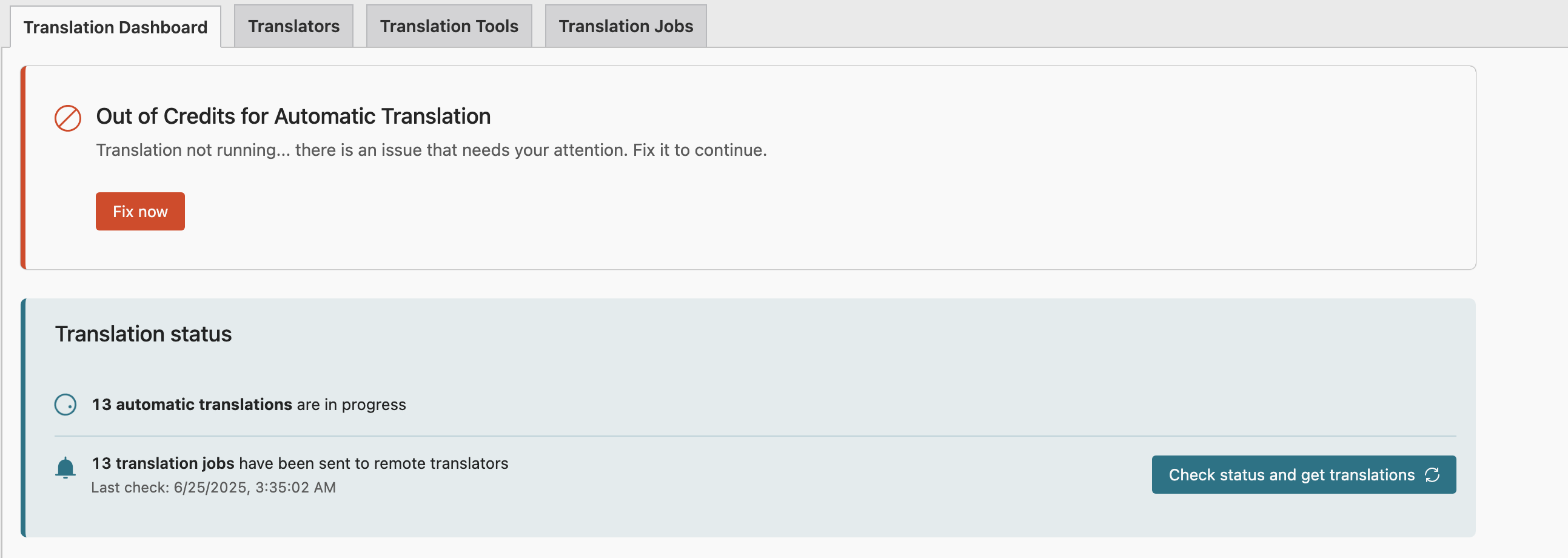Click the Translation status heading

(x=143, y=334)
